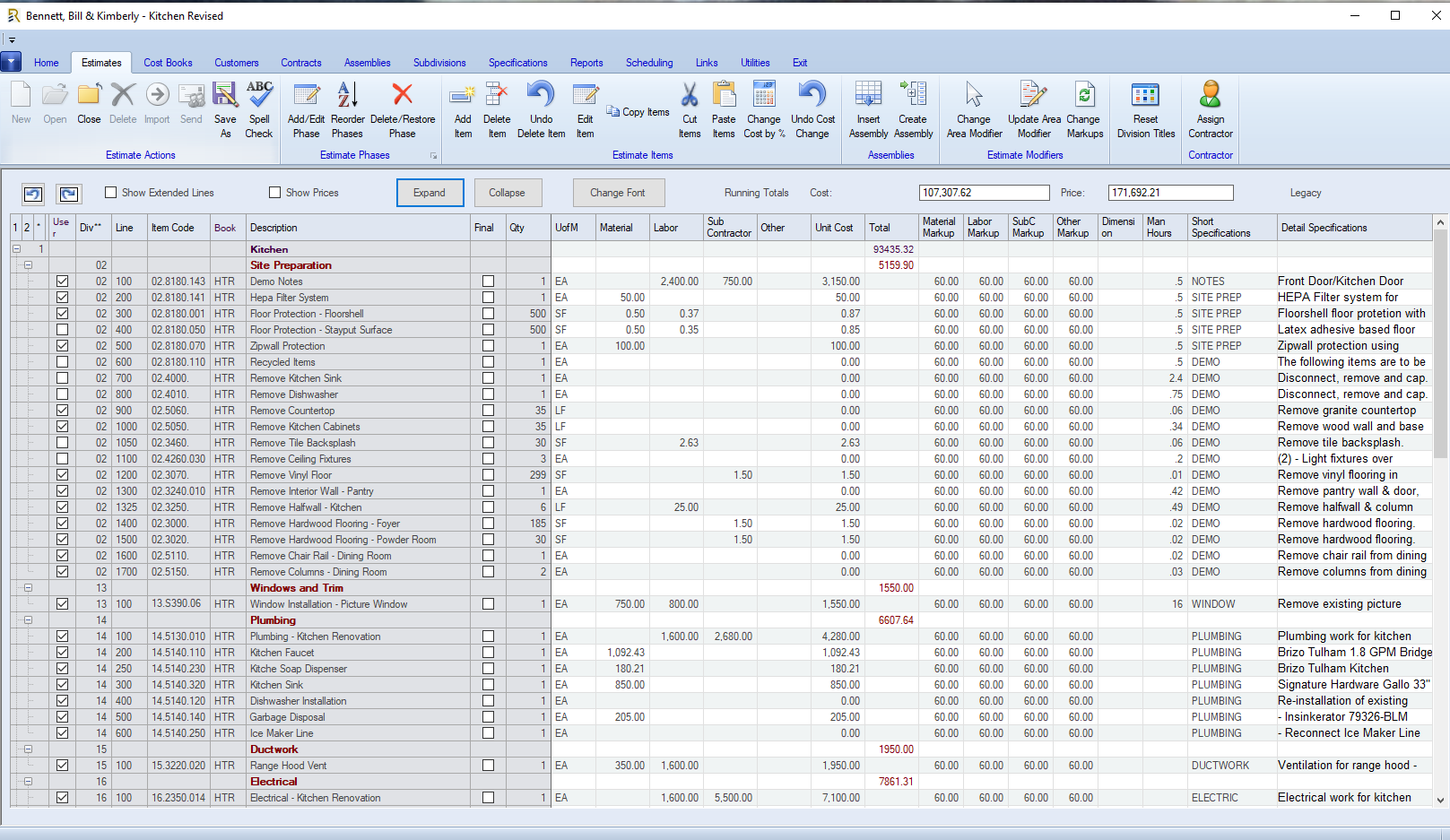Open the quick access toolbar dropdown

point(12,40)
